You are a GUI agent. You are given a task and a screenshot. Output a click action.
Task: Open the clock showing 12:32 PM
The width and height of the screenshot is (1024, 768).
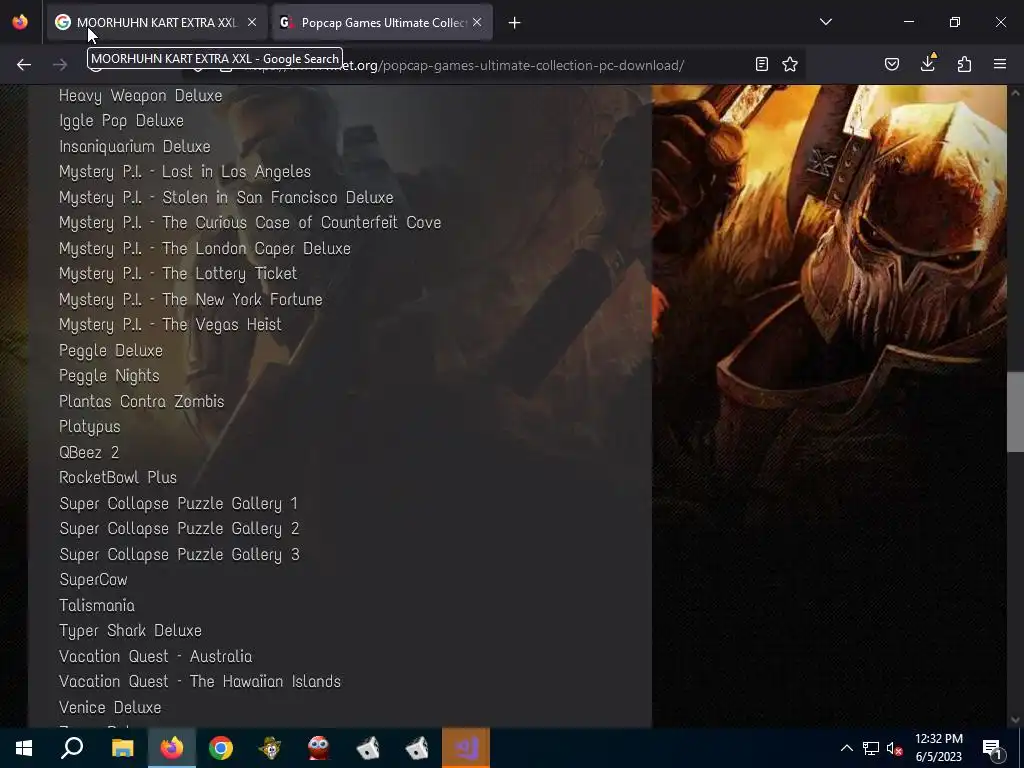(938, 748)
